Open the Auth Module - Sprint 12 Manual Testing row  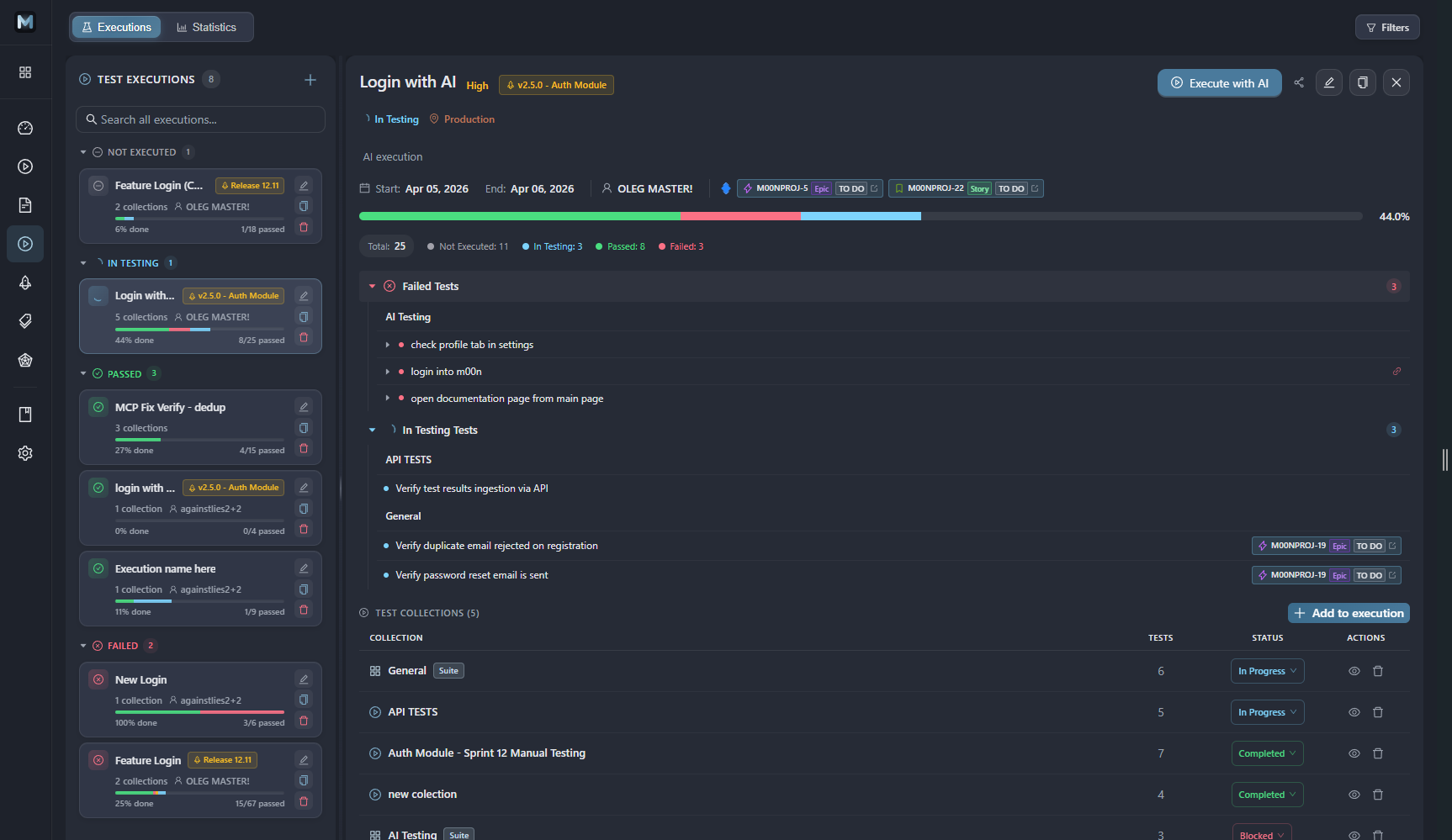tap(884, 753)
